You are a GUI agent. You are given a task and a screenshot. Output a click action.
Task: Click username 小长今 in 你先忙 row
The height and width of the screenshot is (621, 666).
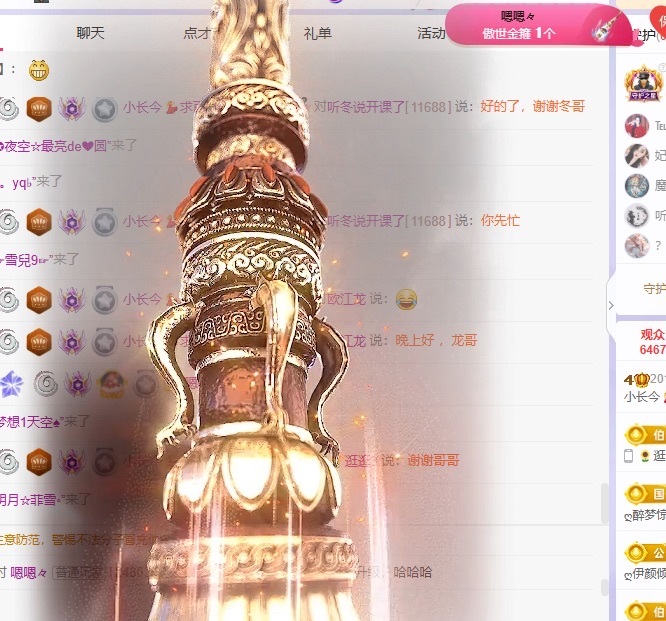tap(142, 221)
